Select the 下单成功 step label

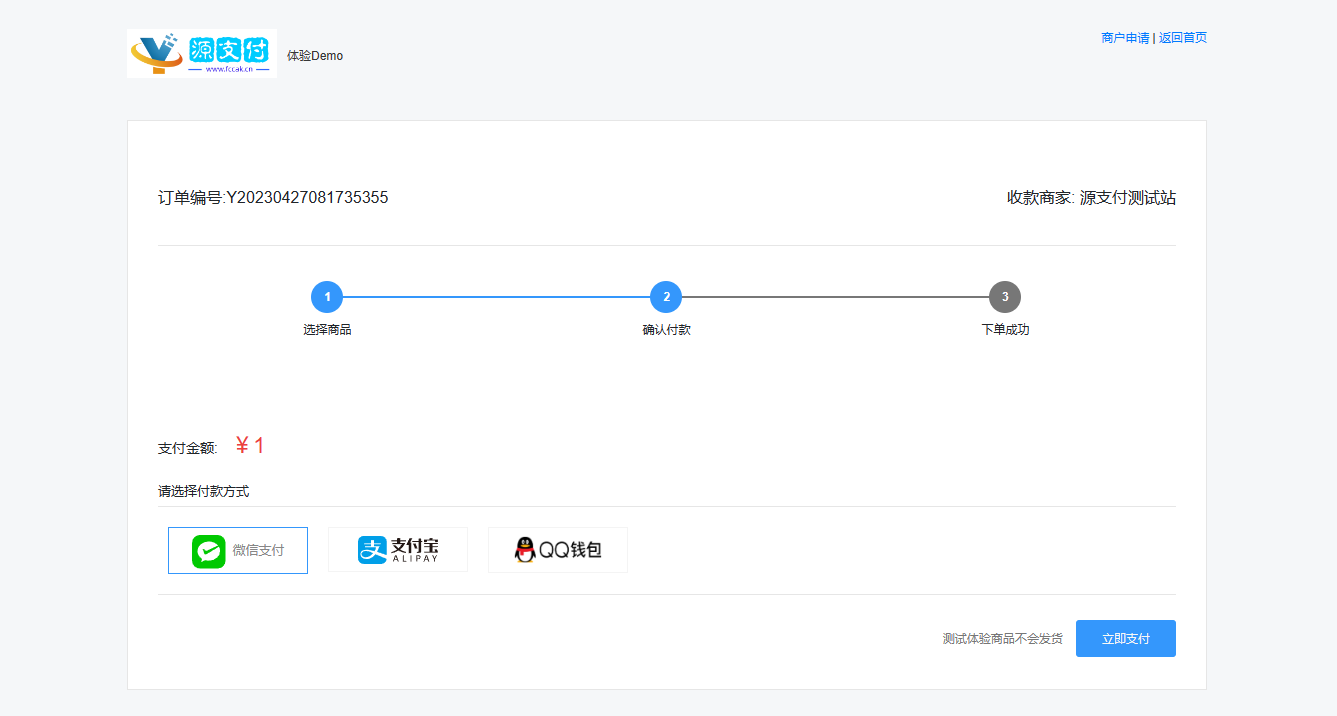click(1005, 330)
